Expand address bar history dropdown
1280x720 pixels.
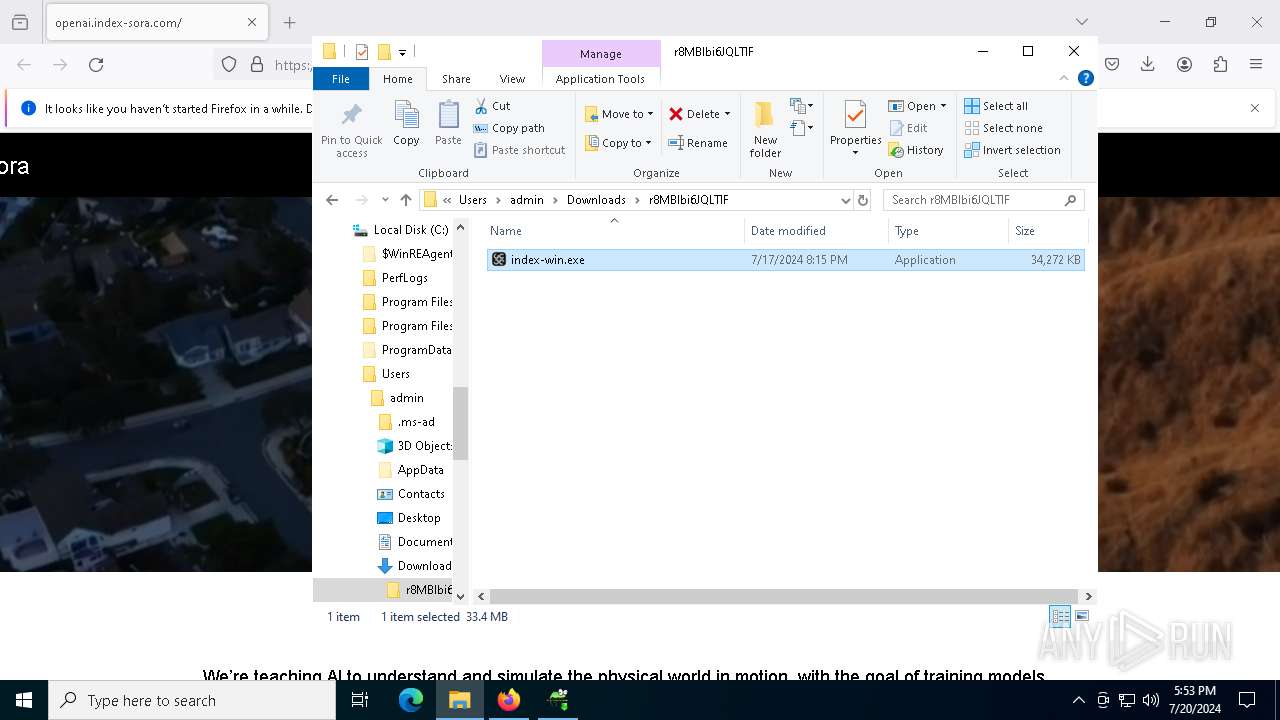845,200
